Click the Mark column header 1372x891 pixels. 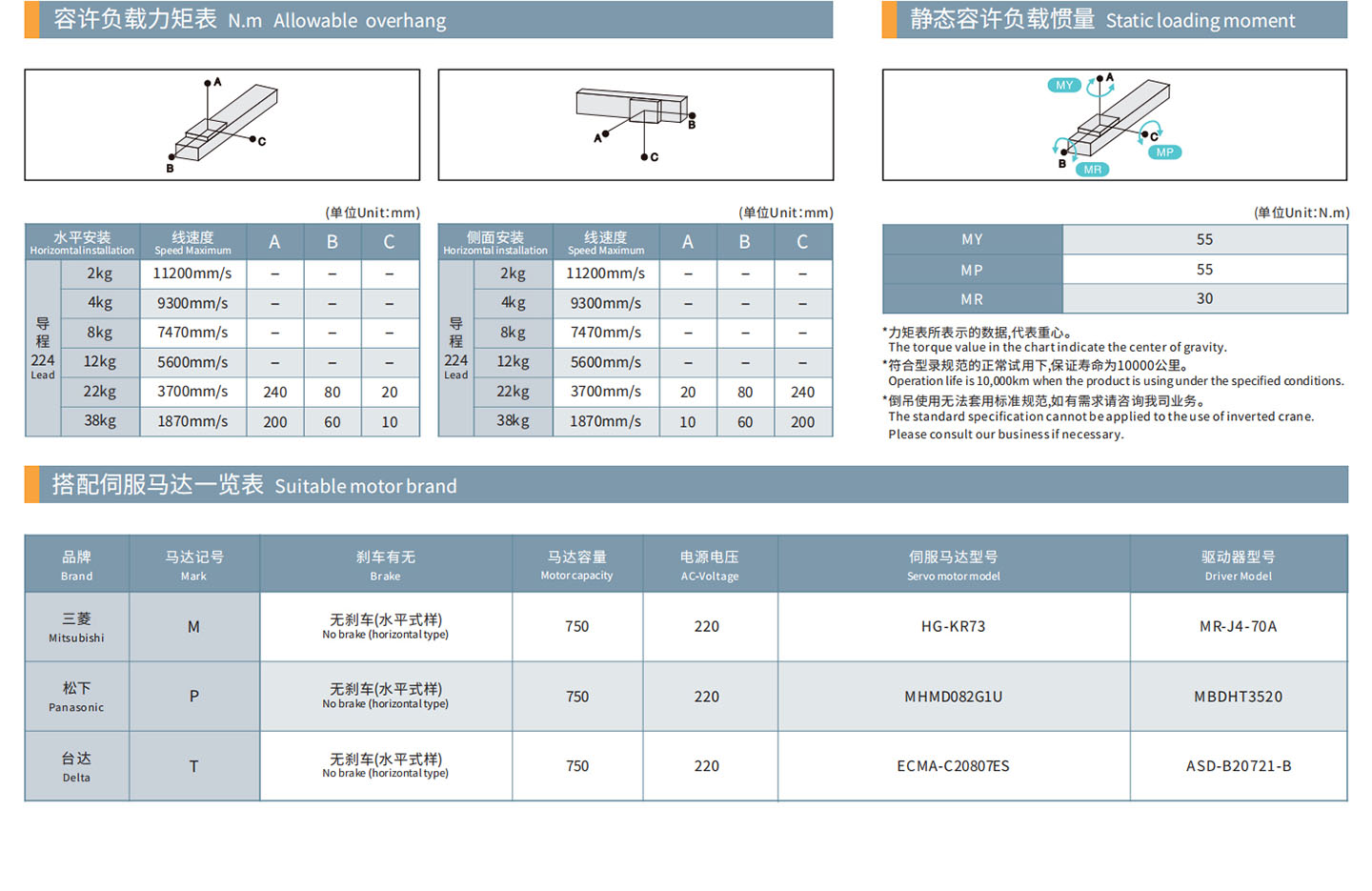pyautogui.click(x=194, y=564)
